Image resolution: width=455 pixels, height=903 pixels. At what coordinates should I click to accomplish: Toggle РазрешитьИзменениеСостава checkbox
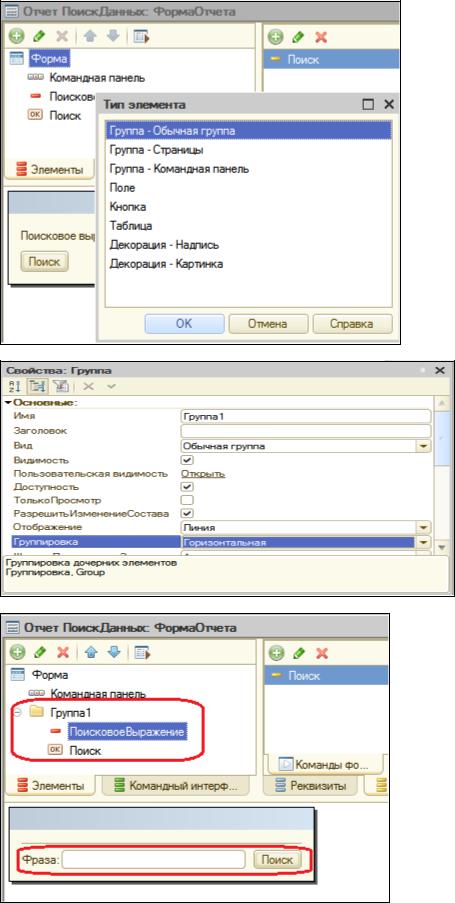(187, 513)
